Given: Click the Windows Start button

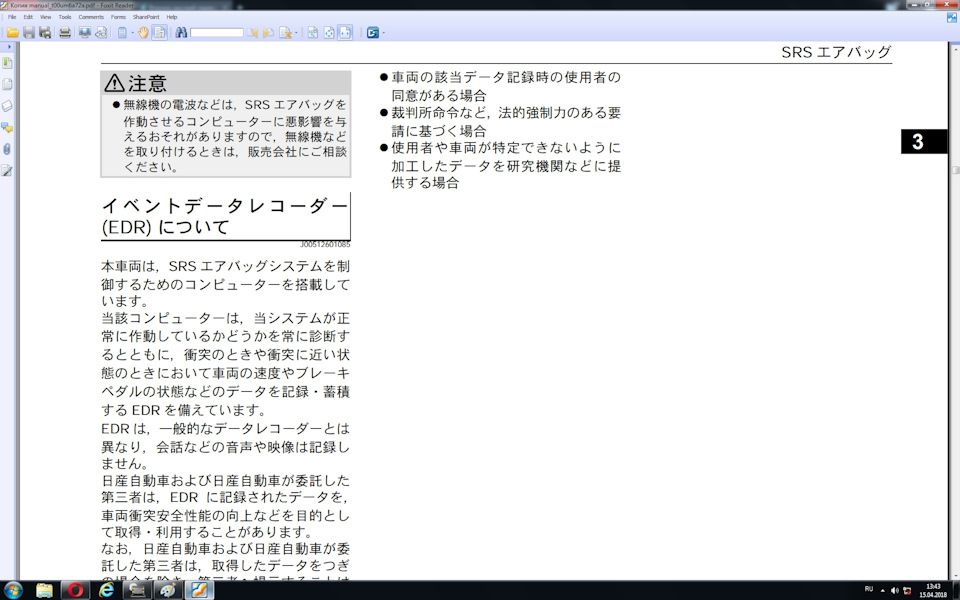Looking at the screenshot, I should (x=12, y=590).
